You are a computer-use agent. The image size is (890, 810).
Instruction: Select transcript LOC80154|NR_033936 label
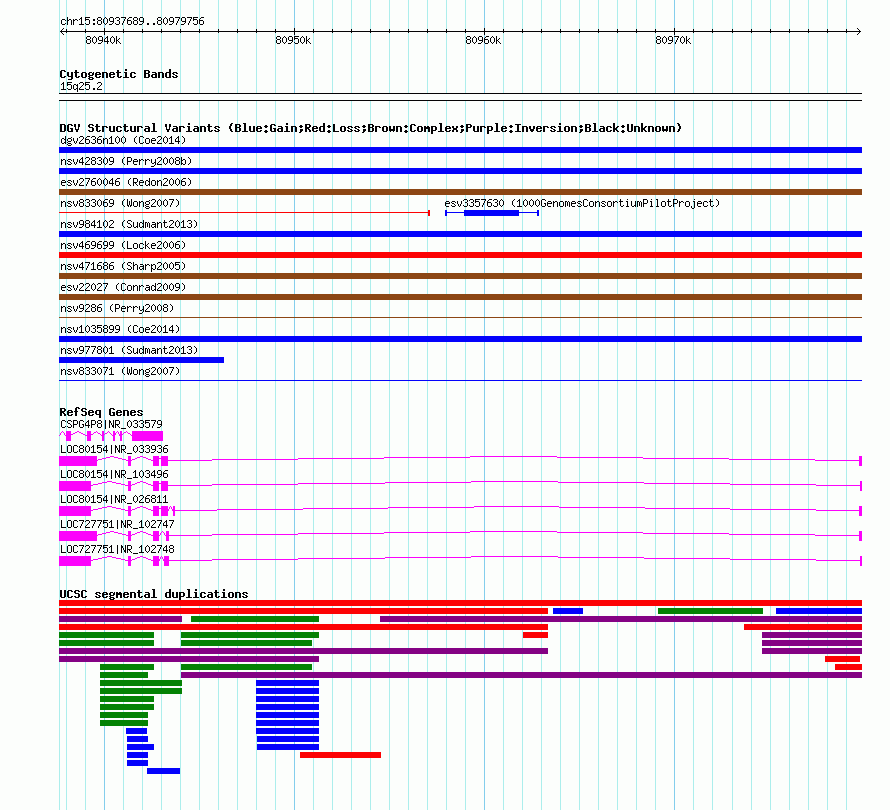114,450
